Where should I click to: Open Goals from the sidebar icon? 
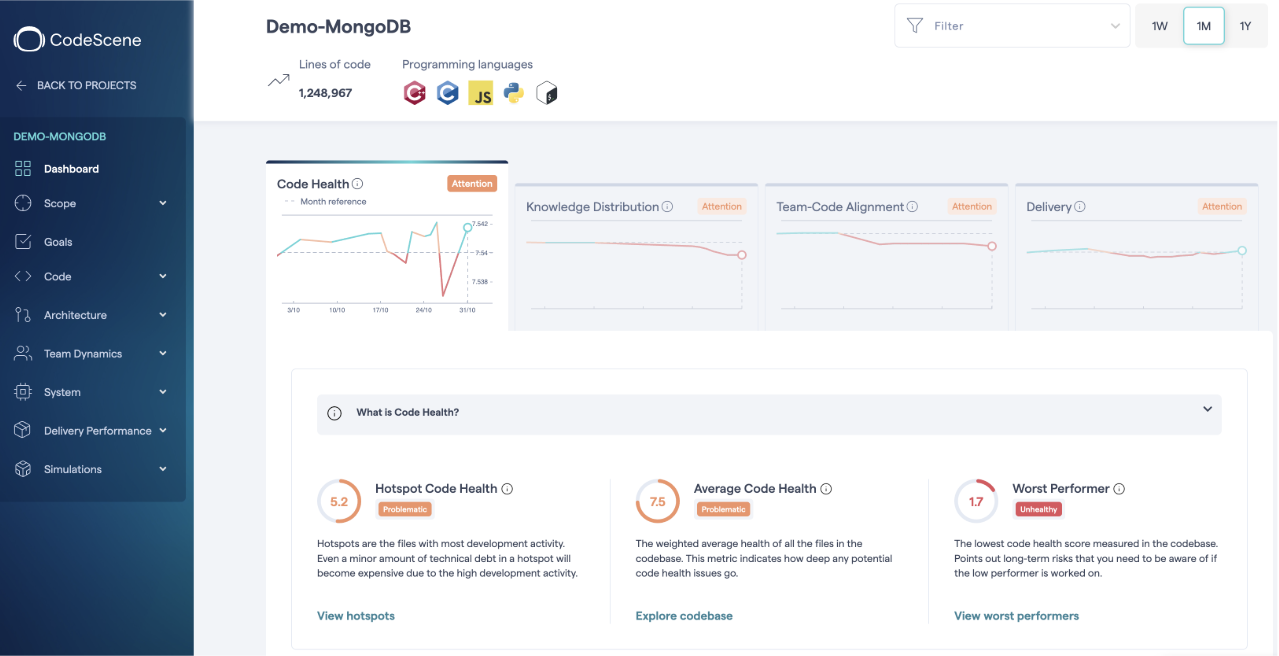click(21, 241)
